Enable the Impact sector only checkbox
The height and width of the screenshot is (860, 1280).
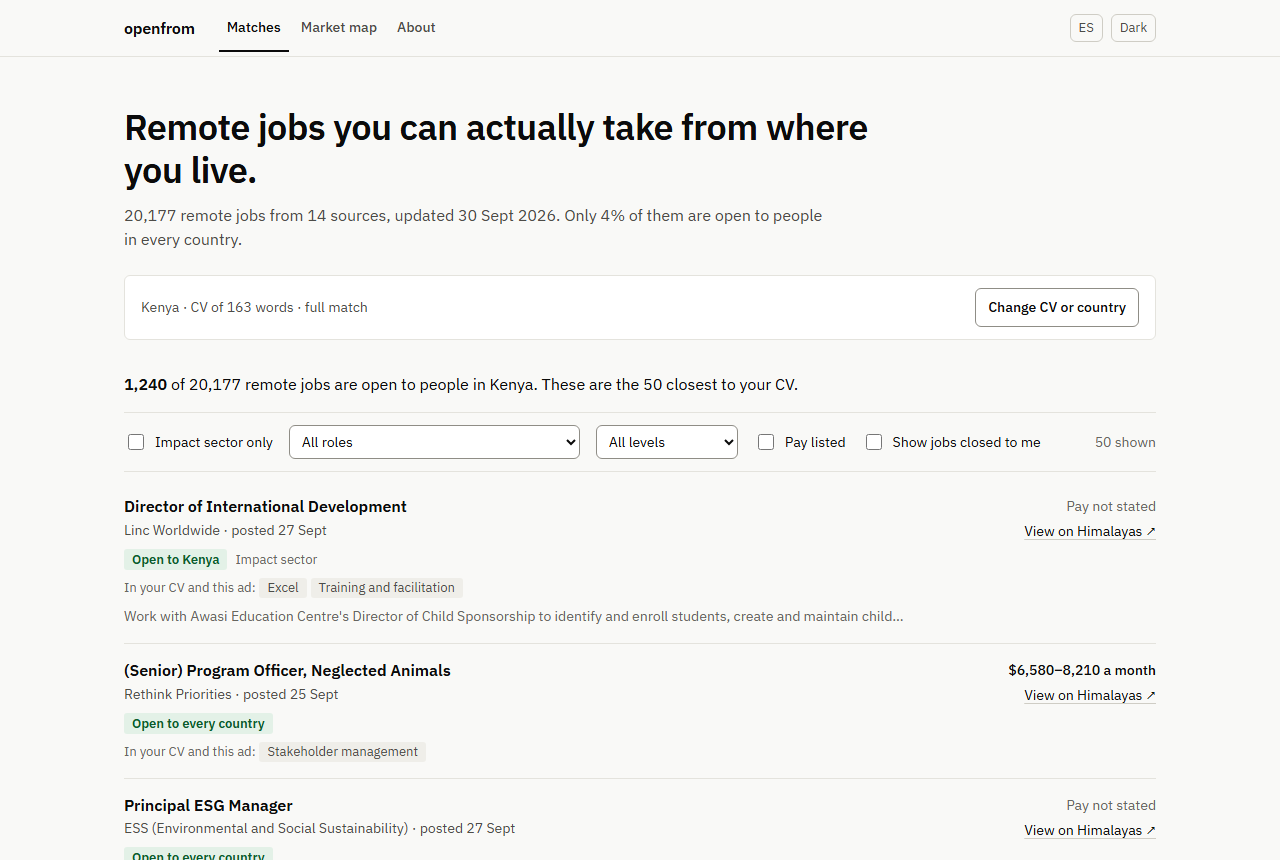tap(136, 442)
